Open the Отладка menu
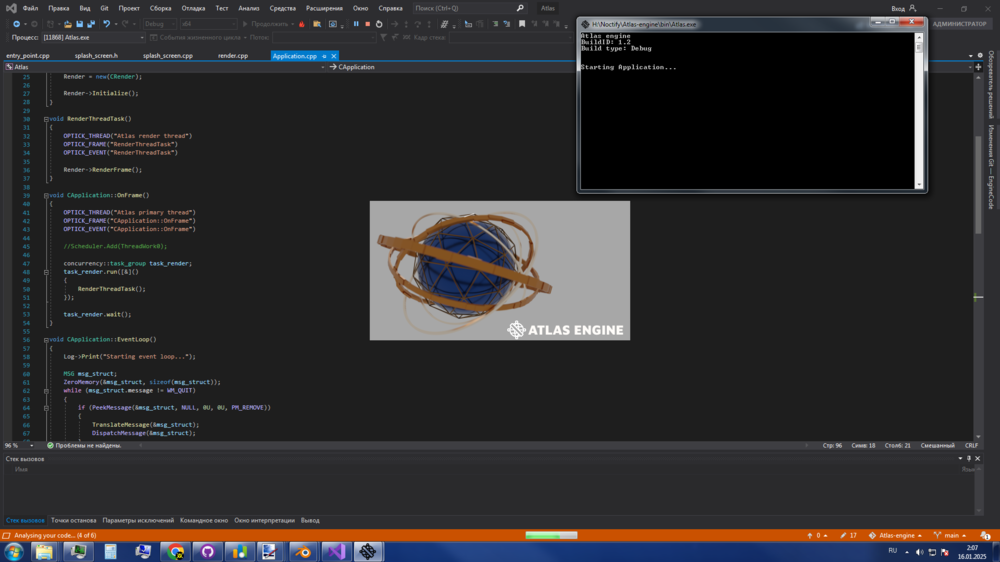1000x562 pixels. pos(193,8)
